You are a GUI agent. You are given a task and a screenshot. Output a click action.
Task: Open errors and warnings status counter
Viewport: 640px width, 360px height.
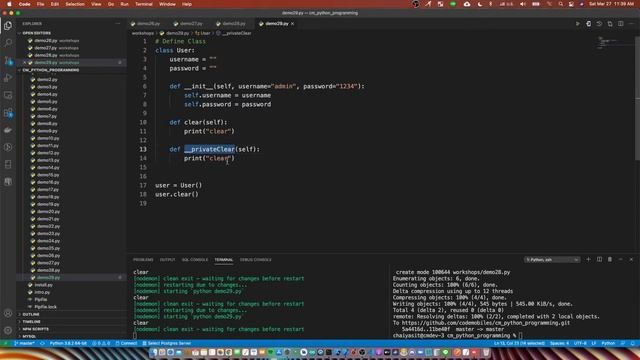click(101, 343)
